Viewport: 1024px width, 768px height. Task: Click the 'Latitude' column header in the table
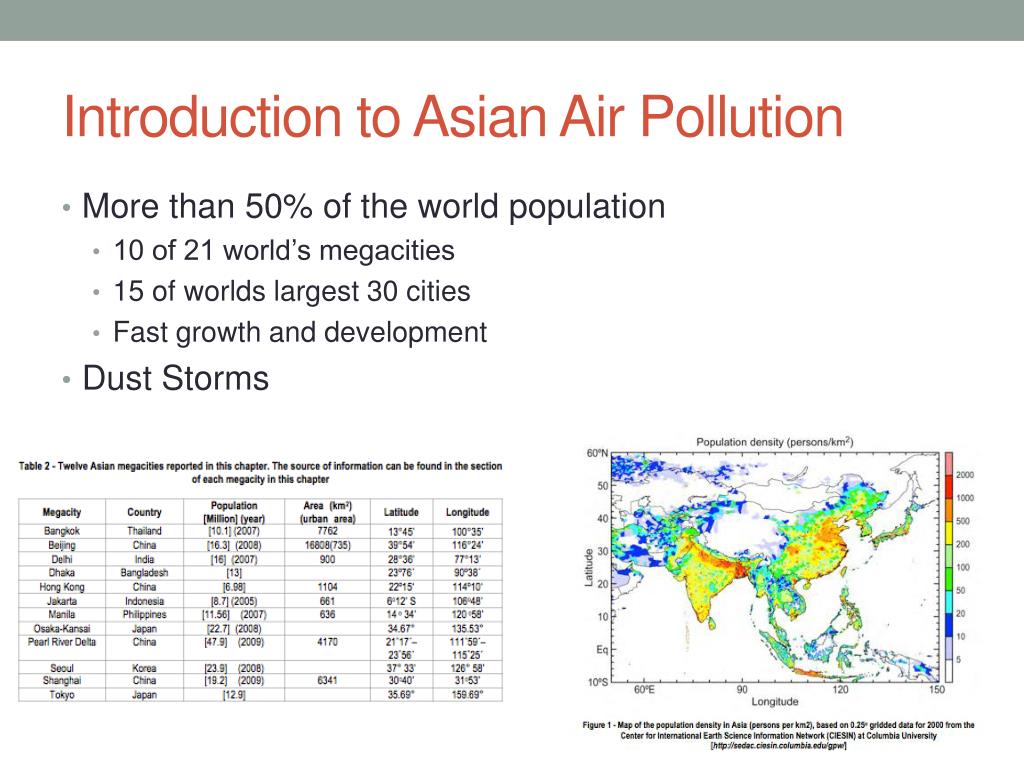401,512
